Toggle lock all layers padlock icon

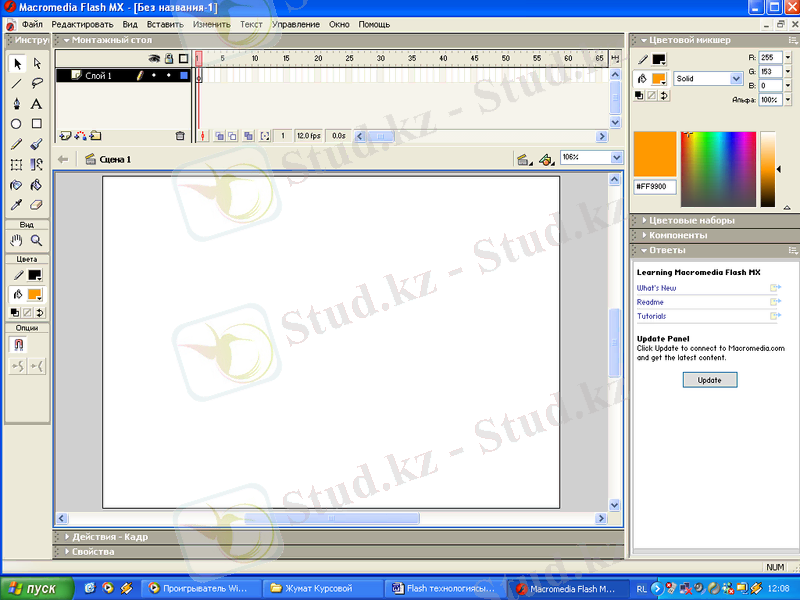pyautogui.click(x=169, y=59)
